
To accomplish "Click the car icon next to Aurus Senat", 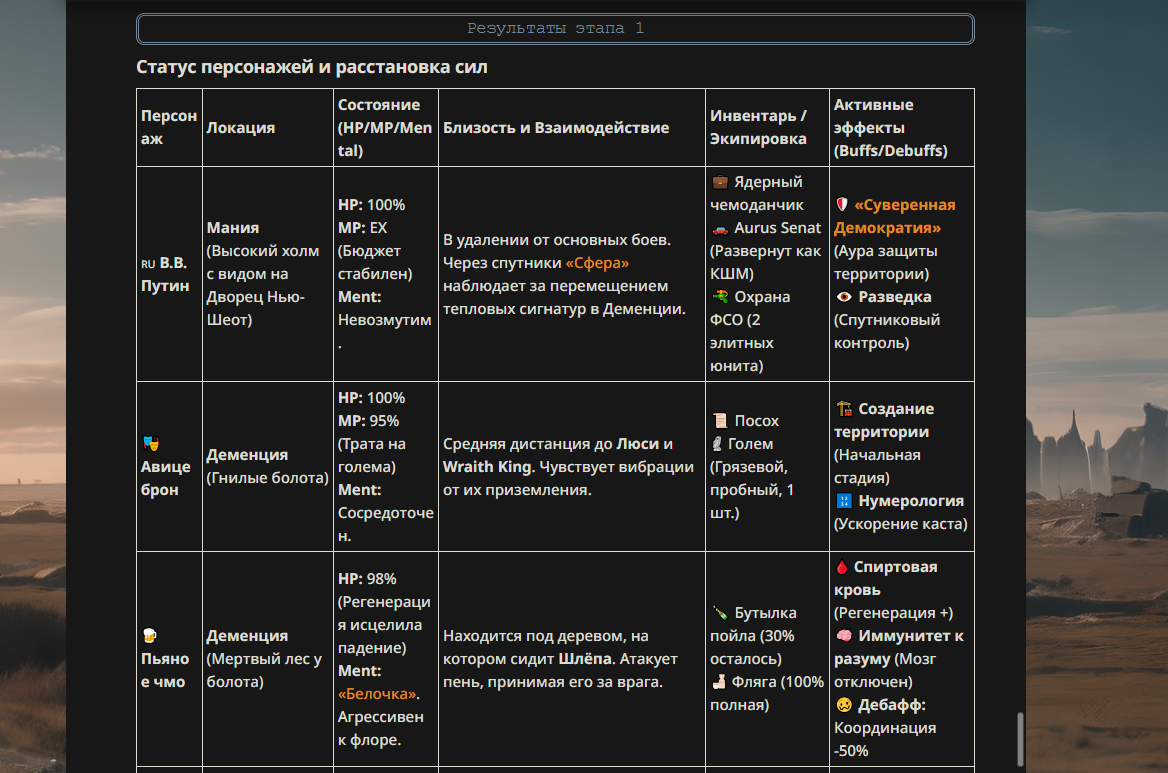I will (x=720, y=228).
